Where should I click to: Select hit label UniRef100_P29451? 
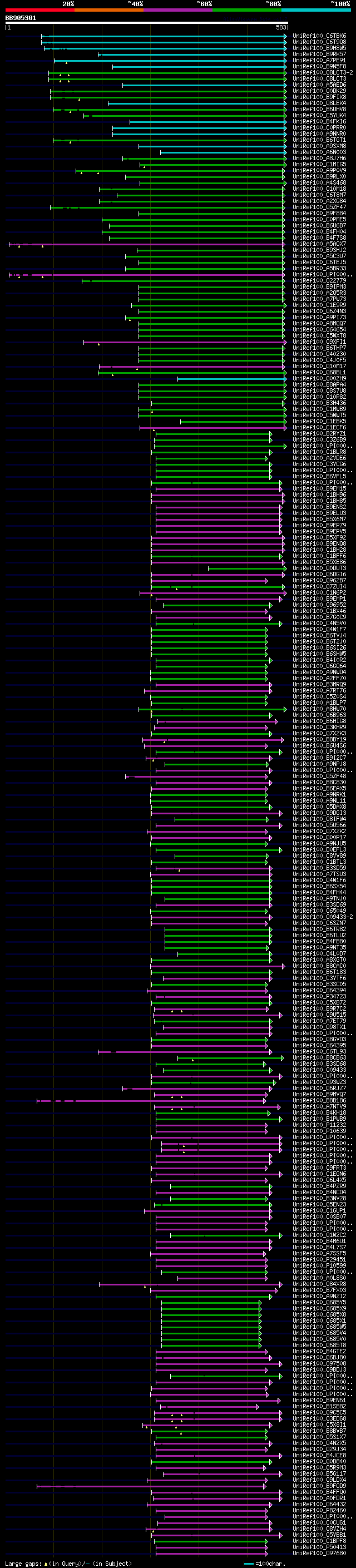(319, 1259)
